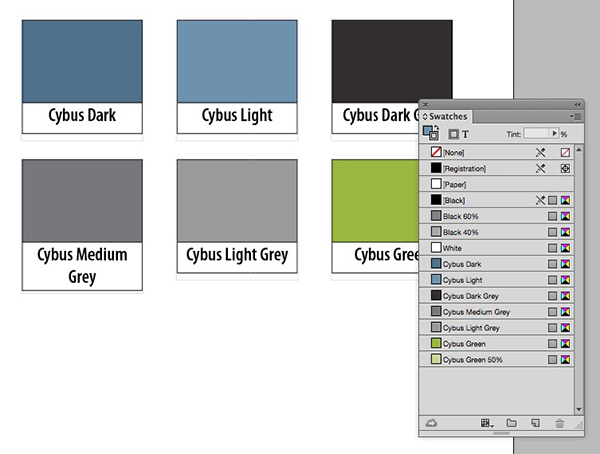Click the Cybus Light blue rectangle on page

point(237,62)
